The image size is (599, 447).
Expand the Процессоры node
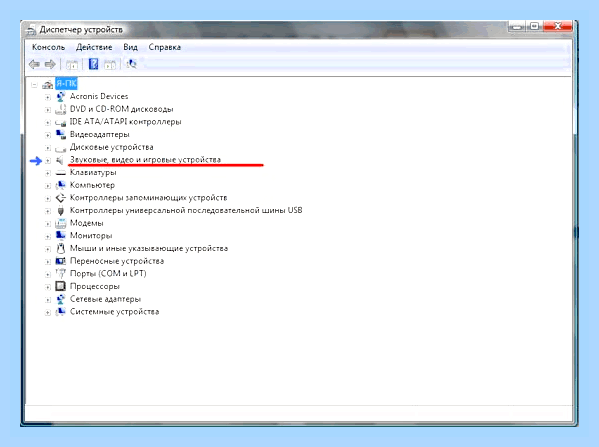pos(47,287)
